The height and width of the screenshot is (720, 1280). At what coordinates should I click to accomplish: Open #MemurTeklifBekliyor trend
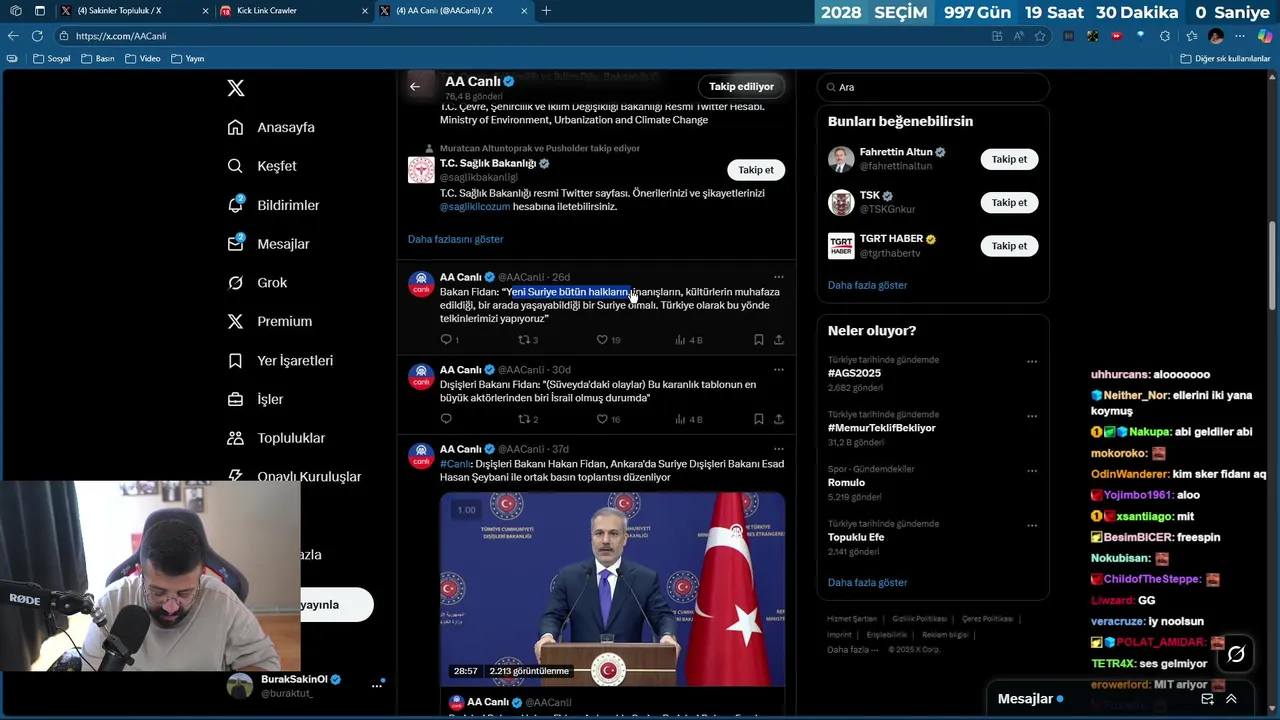pyautogui.click(x=881, y=428)
